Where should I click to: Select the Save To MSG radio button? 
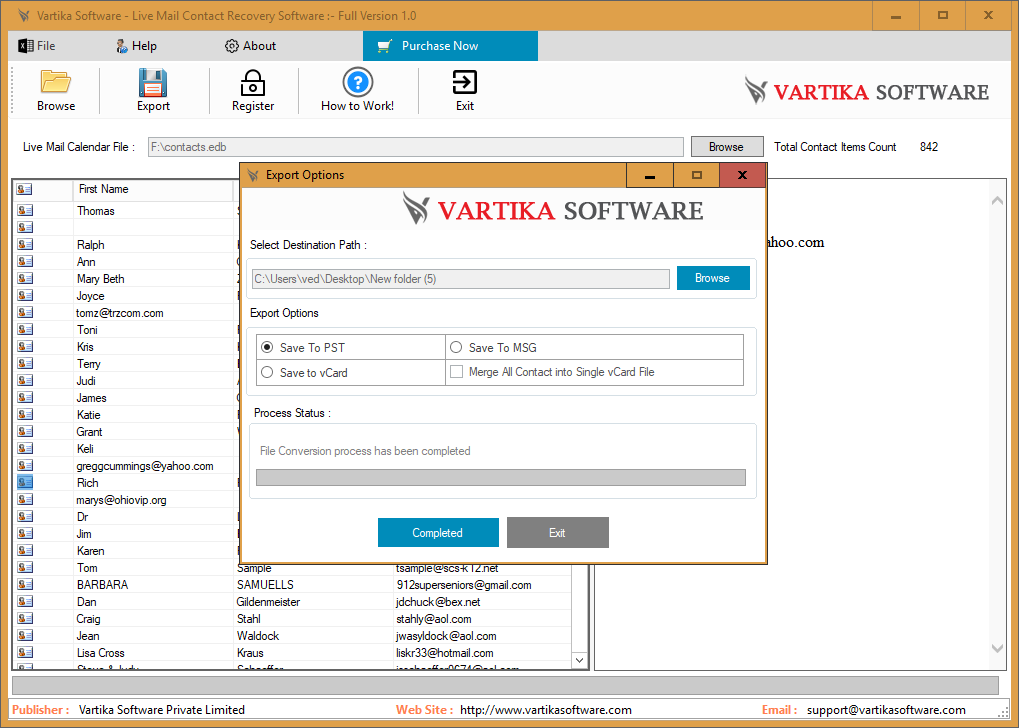point(456,348)
